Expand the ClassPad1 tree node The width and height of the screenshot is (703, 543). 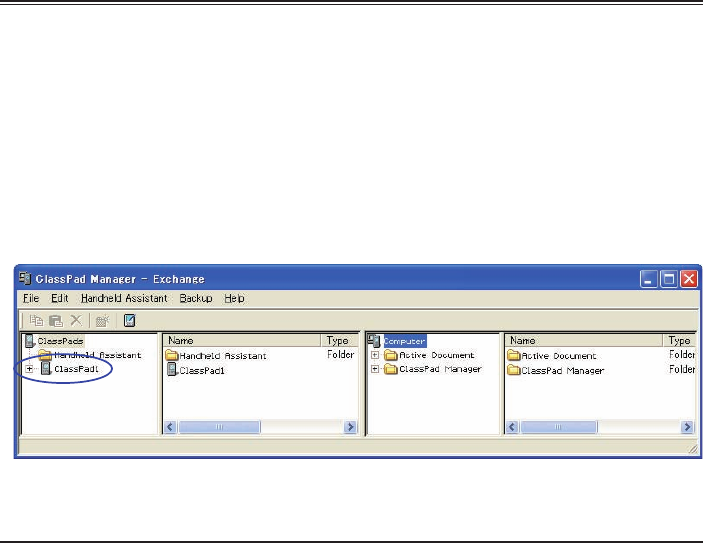29,369
